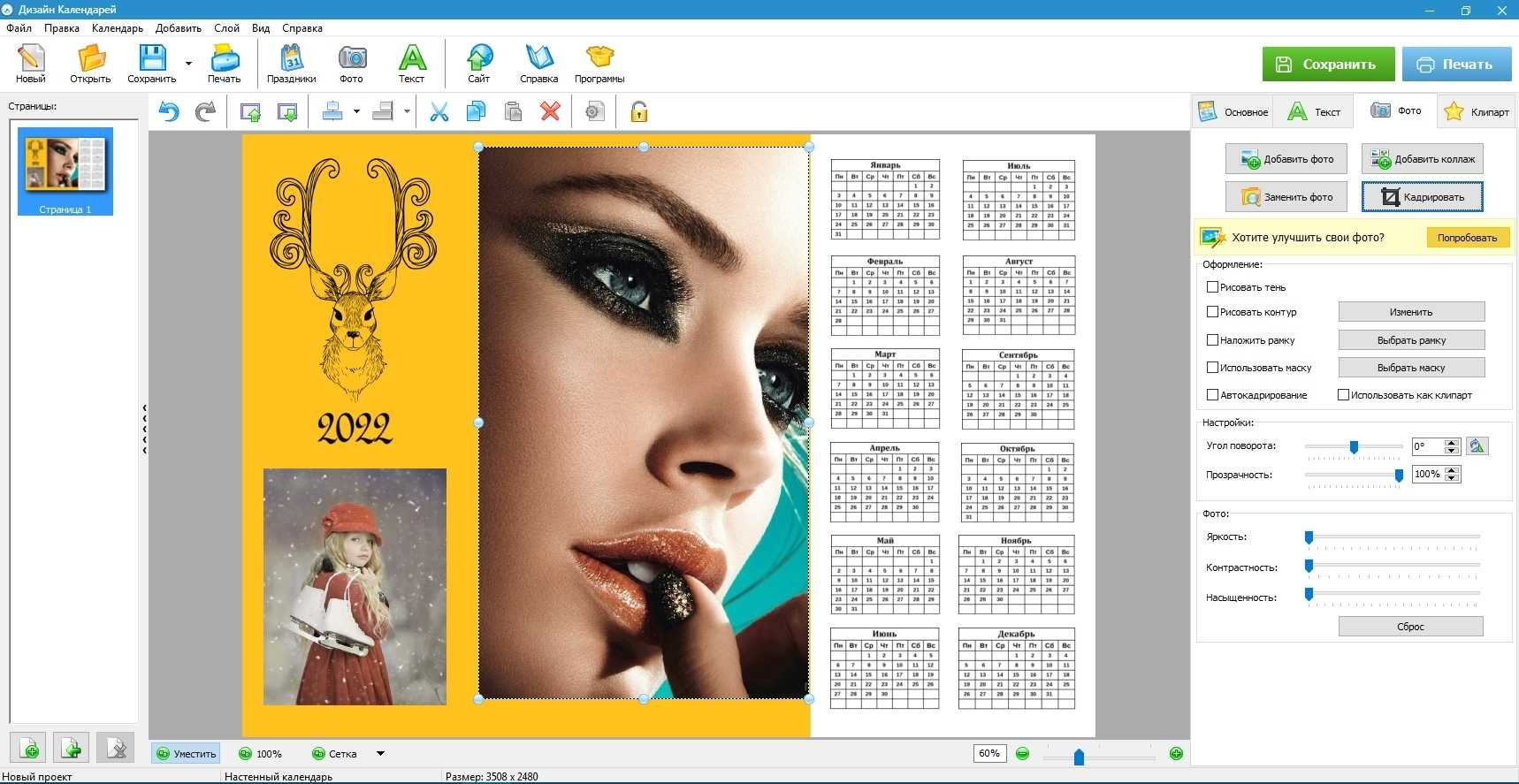The width and height of the screenshot is (1519, 784).
Task: Toggle the Наложить рамку checkbox
Action: click(1213, 340)
